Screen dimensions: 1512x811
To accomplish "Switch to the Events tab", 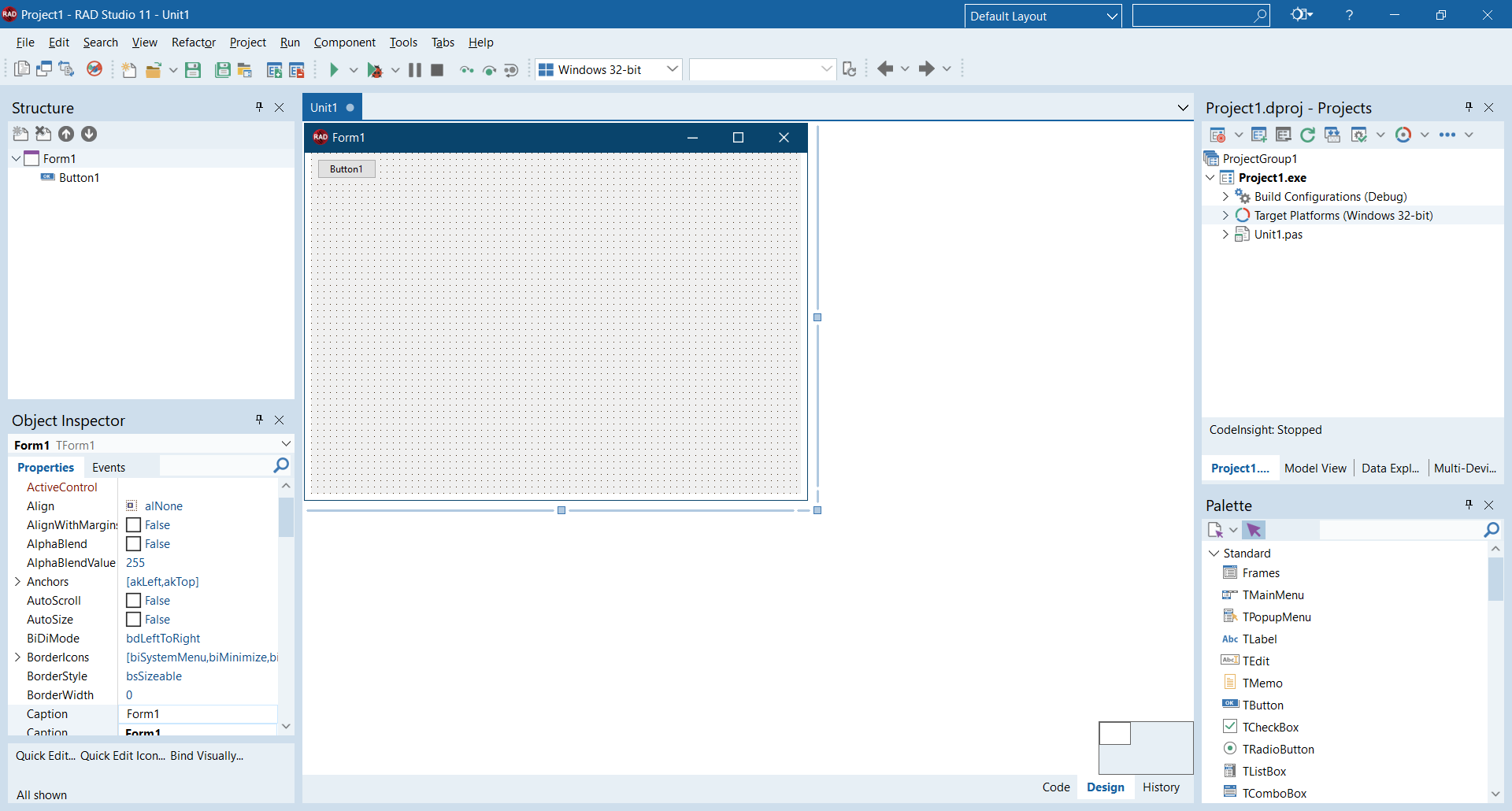I will click(109, 467).
